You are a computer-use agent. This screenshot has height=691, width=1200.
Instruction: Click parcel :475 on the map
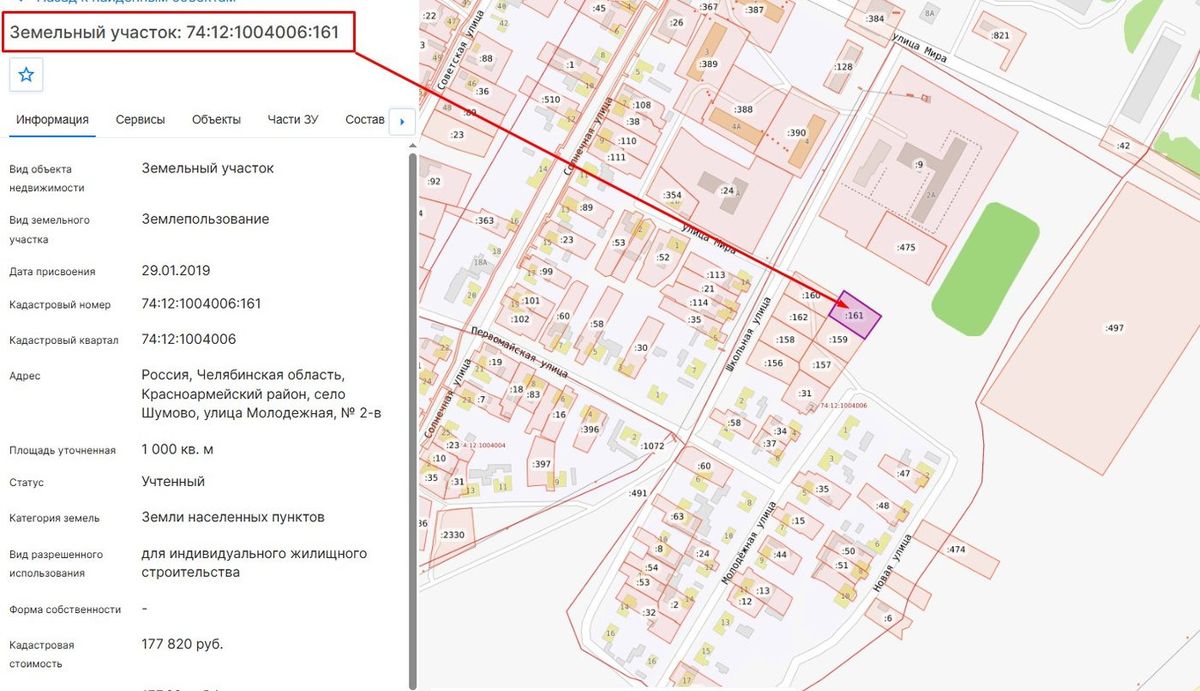point(906,247)
